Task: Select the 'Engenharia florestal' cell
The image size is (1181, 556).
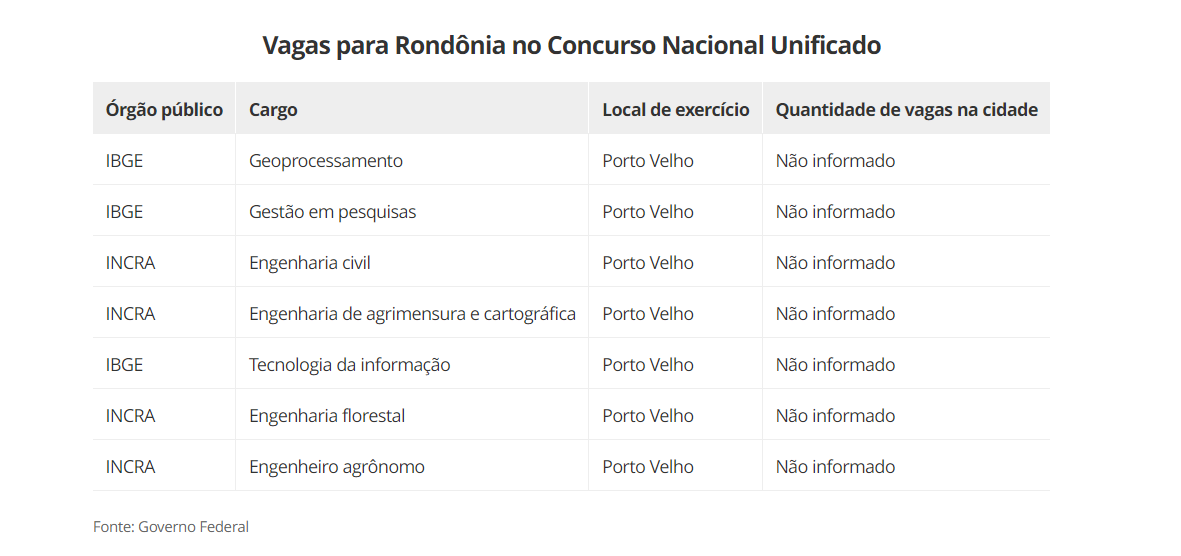Action: click(327, 416)
